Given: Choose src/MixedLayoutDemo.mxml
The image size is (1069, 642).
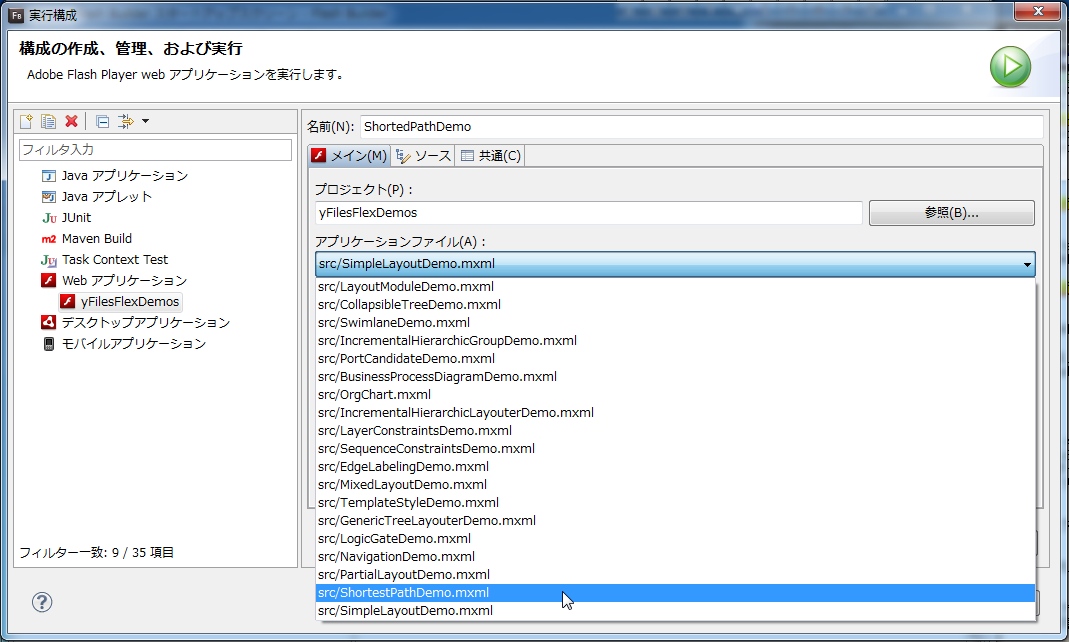Looking at the screenshot, I should coord(675,485).
